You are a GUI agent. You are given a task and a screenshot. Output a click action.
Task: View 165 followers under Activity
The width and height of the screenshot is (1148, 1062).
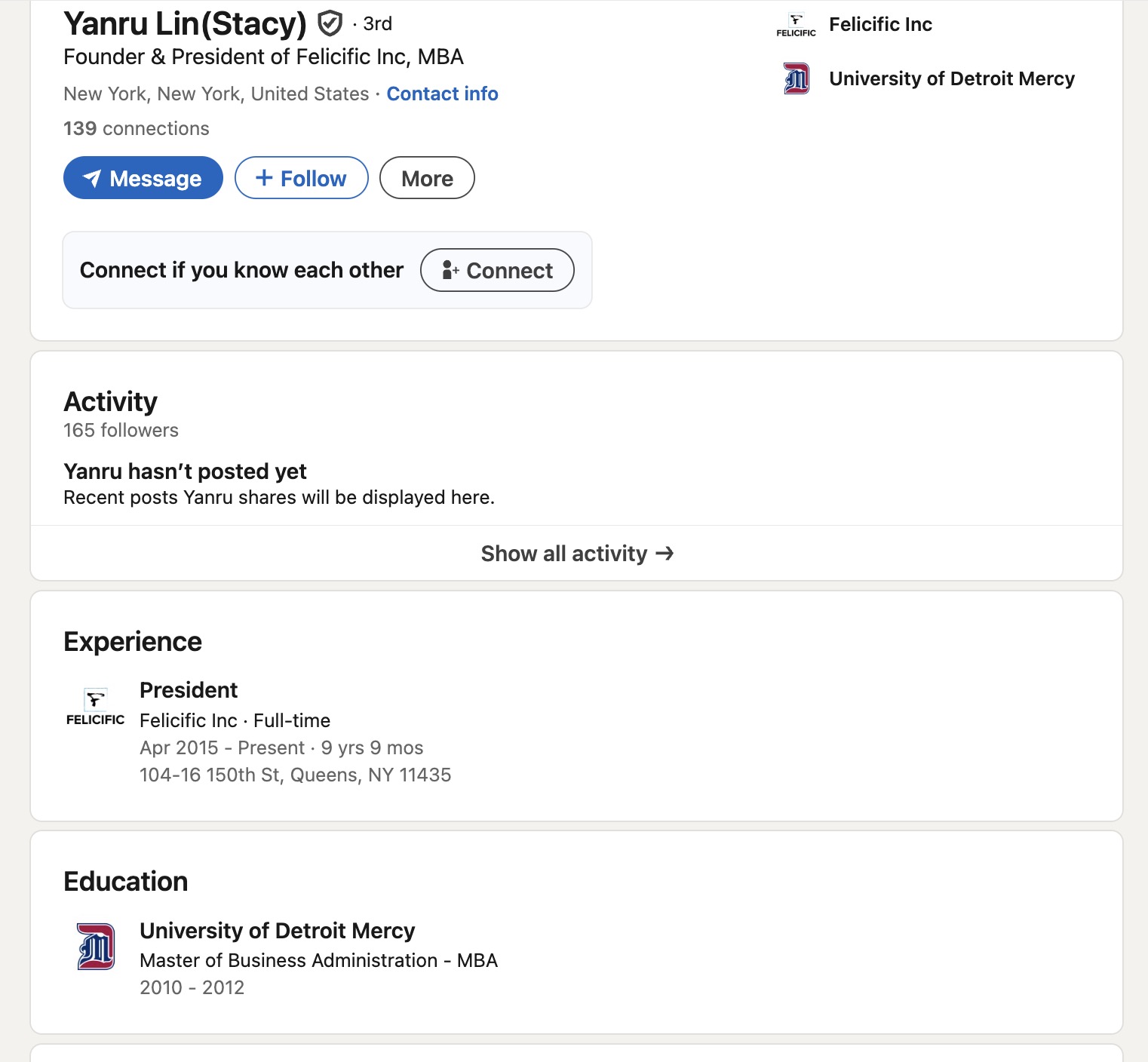coord(121,430)
